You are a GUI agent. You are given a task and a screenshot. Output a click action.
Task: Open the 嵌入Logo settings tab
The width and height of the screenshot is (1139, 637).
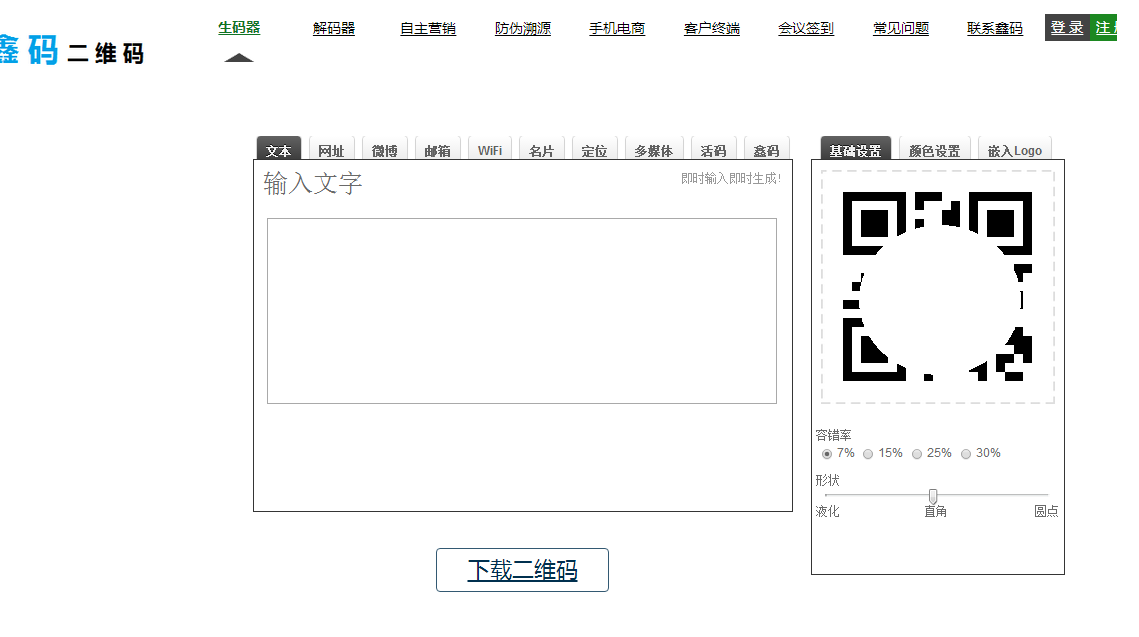click(x=1015, y=149)
